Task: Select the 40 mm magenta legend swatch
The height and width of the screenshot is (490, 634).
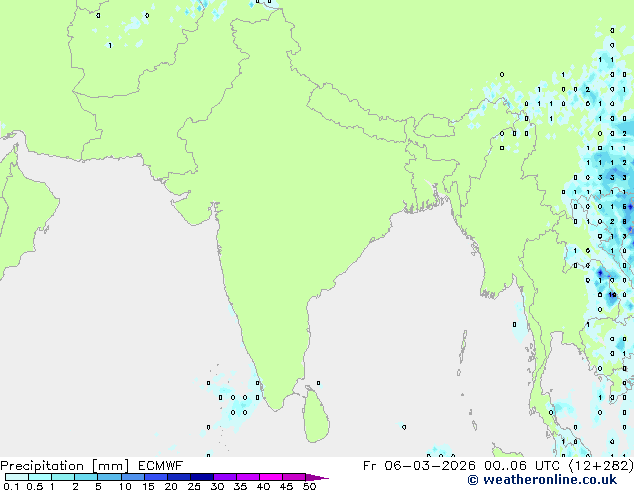Action: coord(271,477)
